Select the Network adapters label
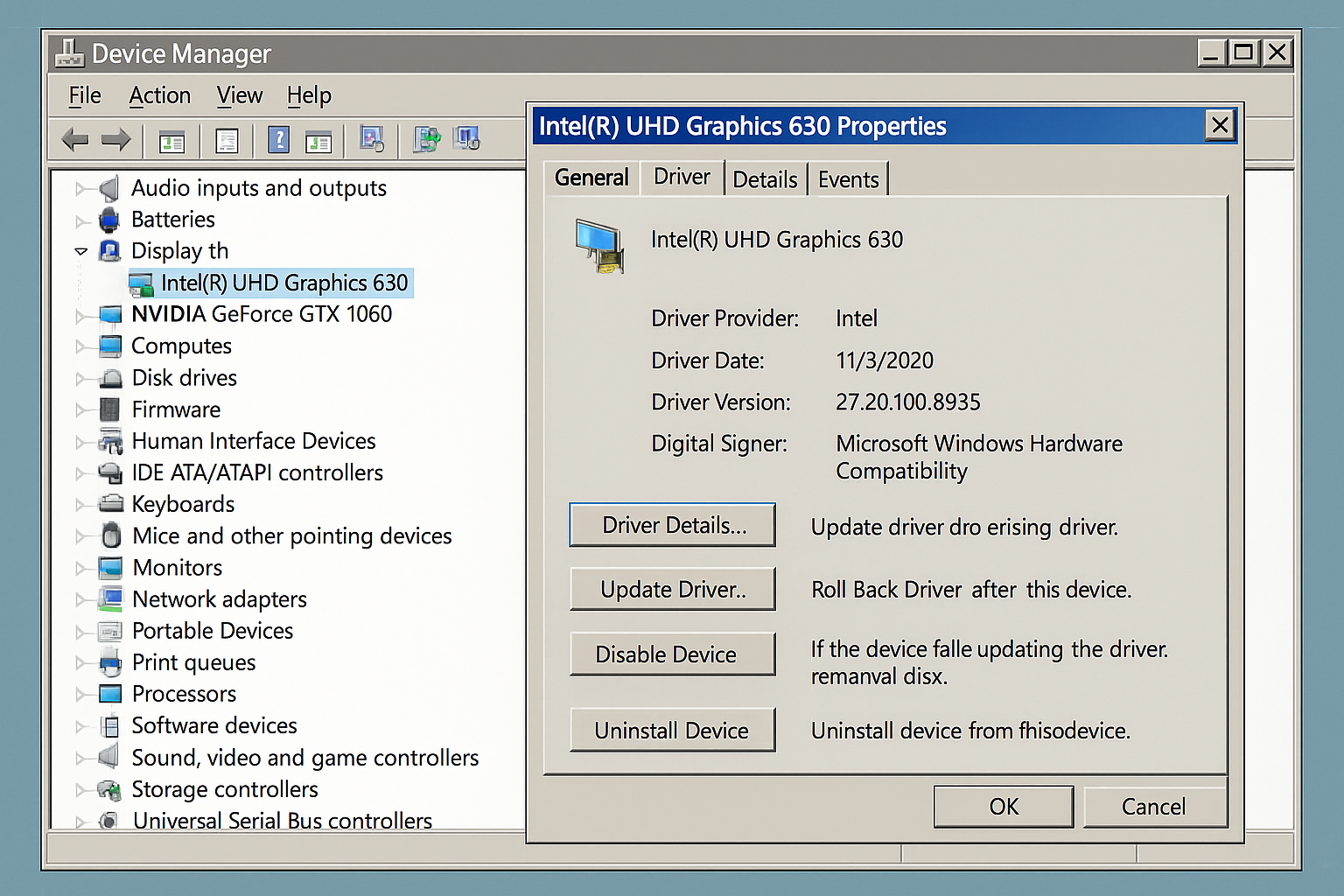1344x896 pixels. point(220,599)
